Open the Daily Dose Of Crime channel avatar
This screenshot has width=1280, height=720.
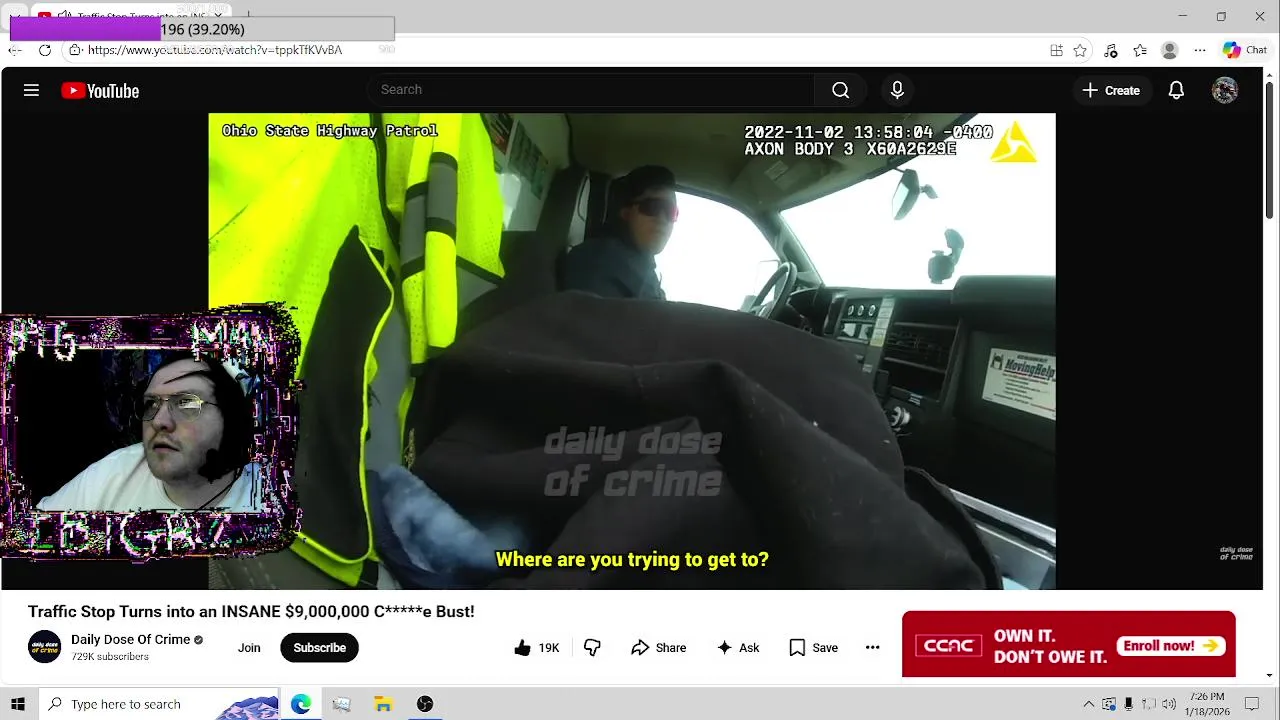pyautogui.click(x=44, y=647)
